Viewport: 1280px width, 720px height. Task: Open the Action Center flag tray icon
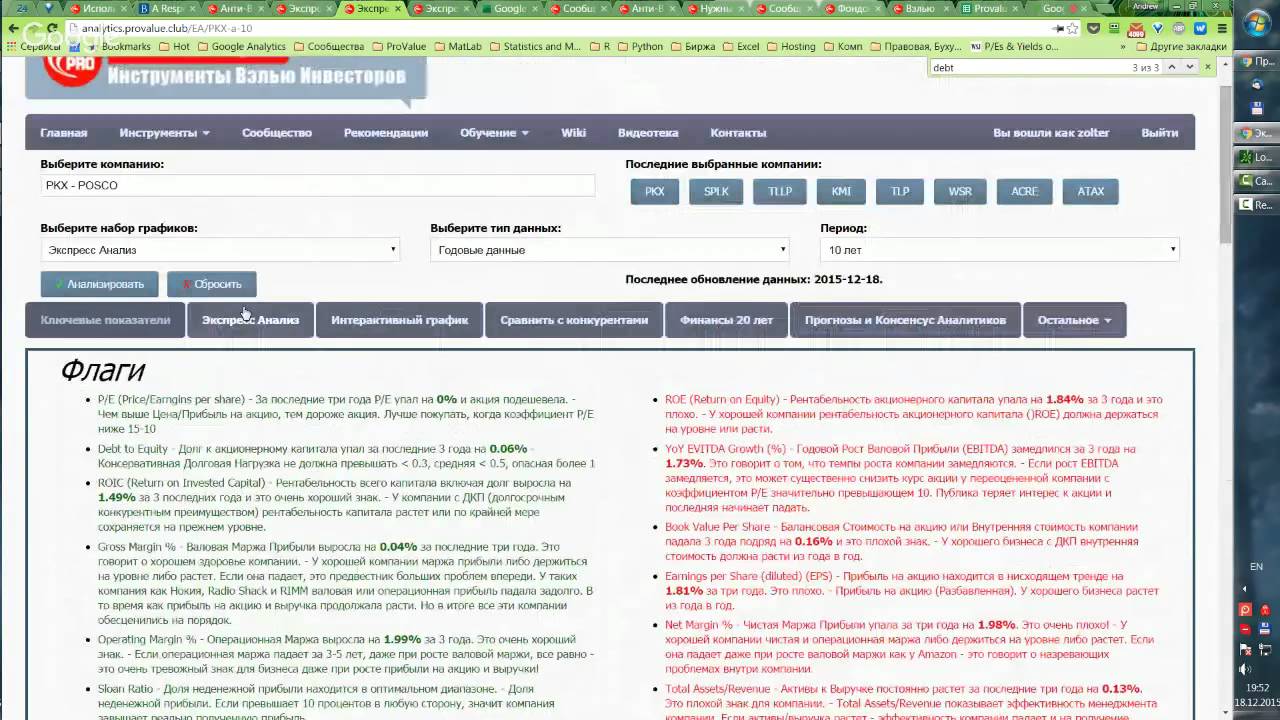1245,649
